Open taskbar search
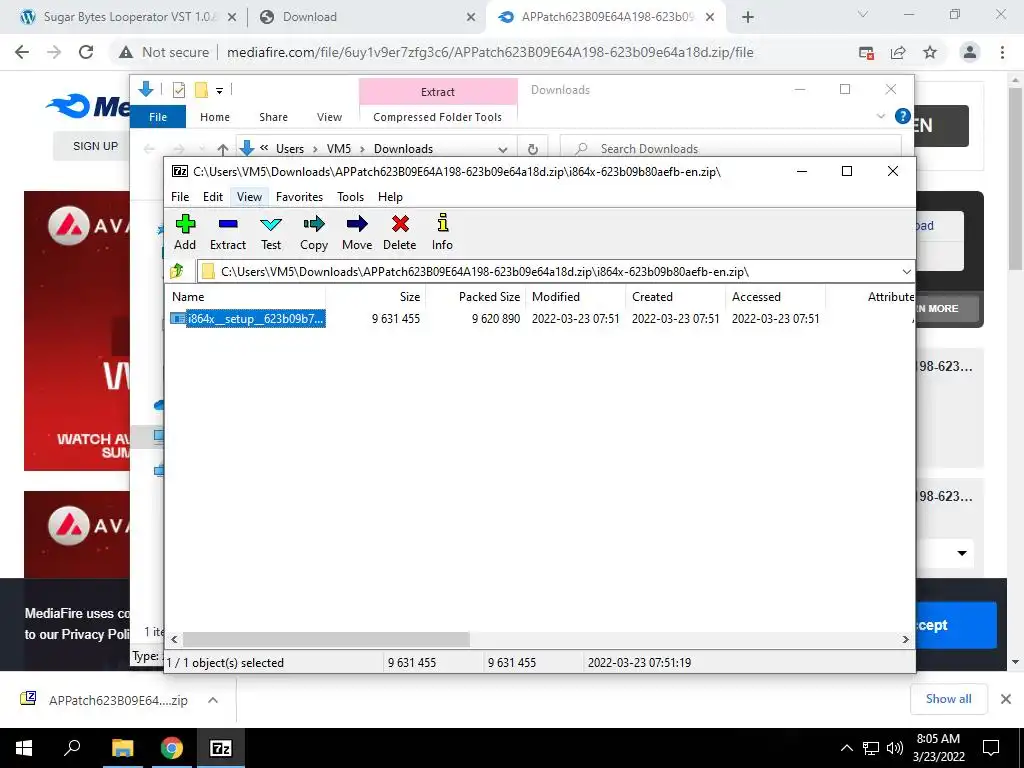Screen dimensions: 1024x768 pyautogui.click(x=72, y=748)
